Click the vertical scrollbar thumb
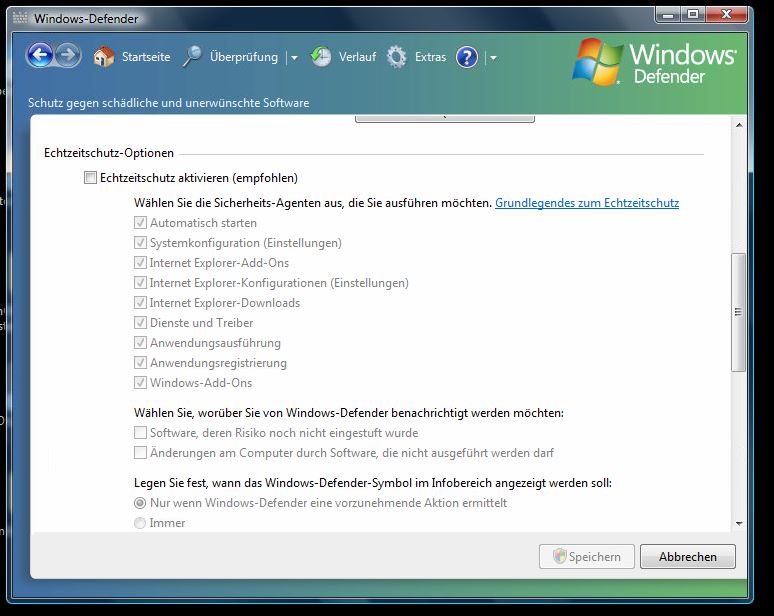 [738, 312]
